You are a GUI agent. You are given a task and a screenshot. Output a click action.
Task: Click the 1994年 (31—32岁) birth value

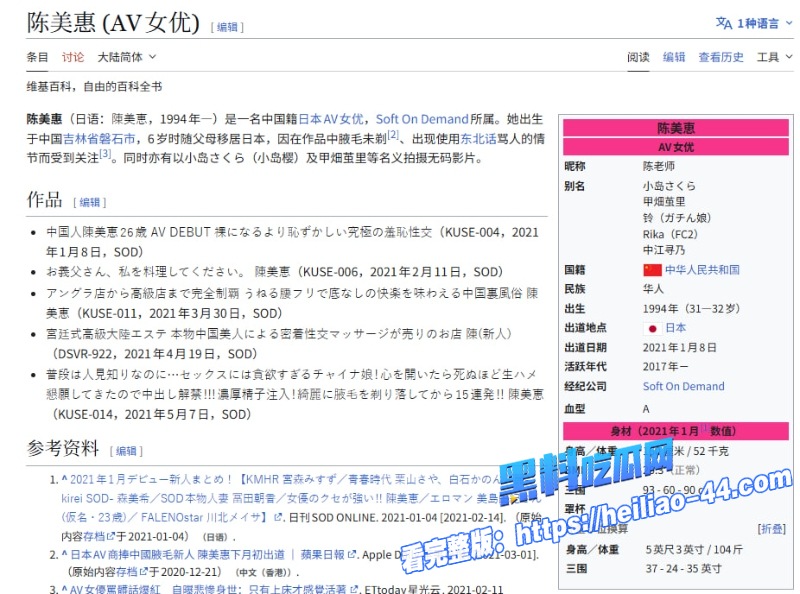[x=691, y=309]
